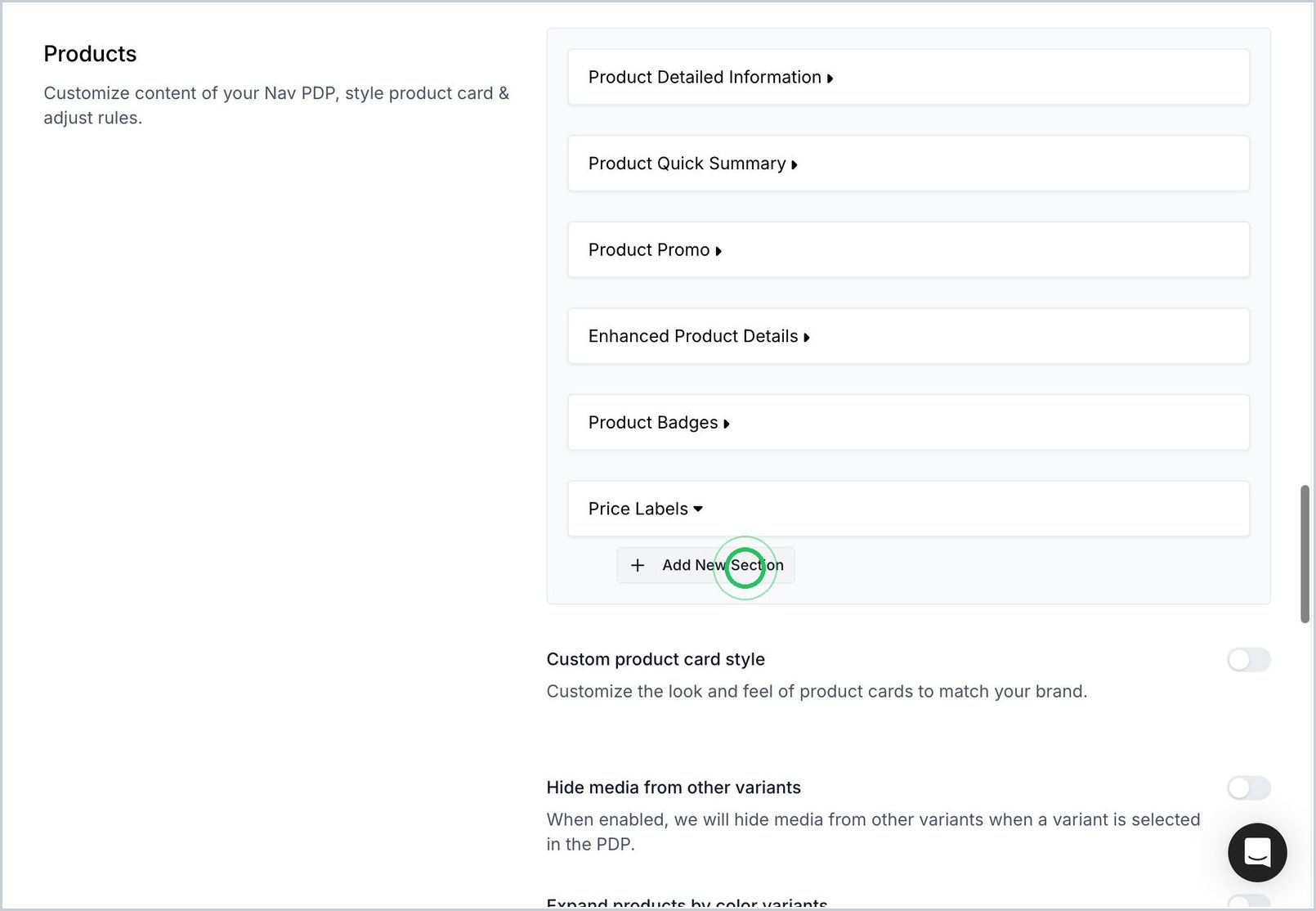
Task: Turn on Hide media from other variants
Action: 1248,788
